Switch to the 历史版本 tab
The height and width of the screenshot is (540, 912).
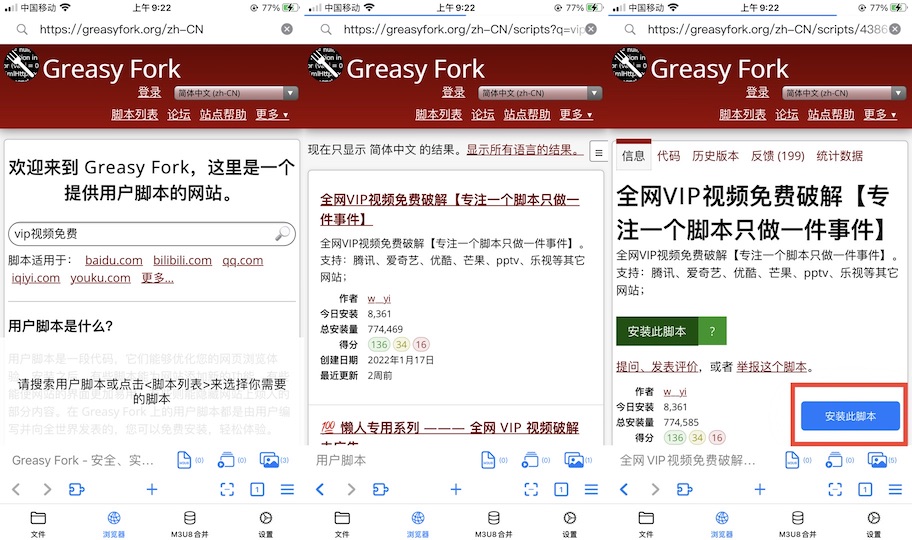715,155
